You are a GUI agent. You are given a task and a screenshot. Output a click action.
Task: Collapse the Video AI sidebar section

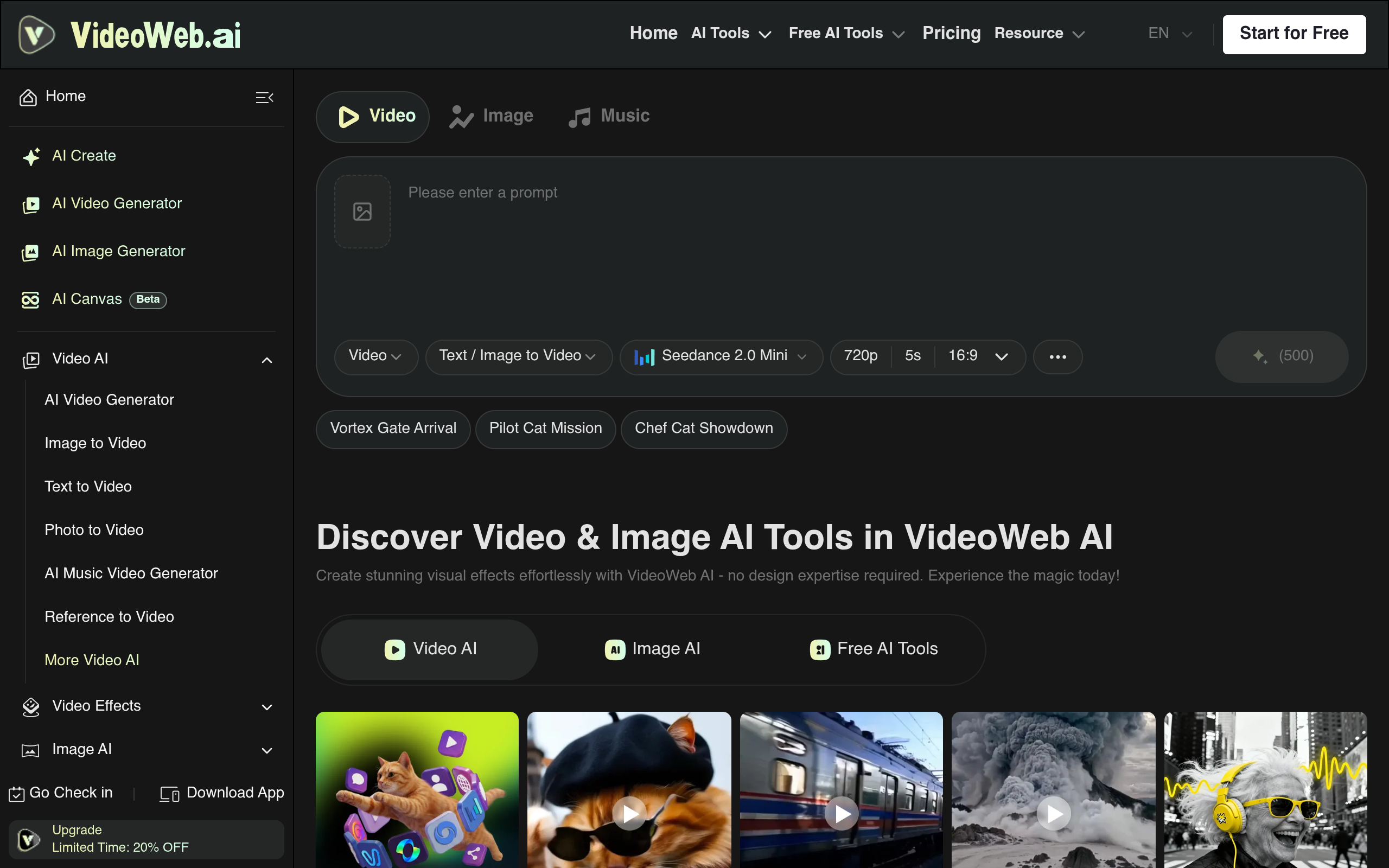click(x=267, y=360)
